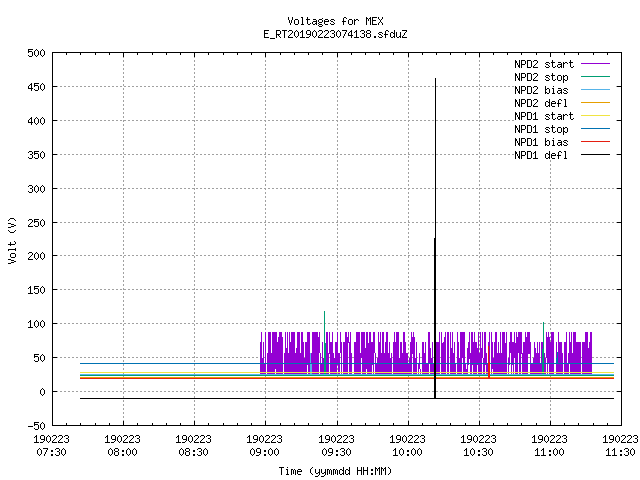Click the 11:30 time axis label
This screenshot has height=480, width=640.
pyautogui.click(x=620, y=453)
